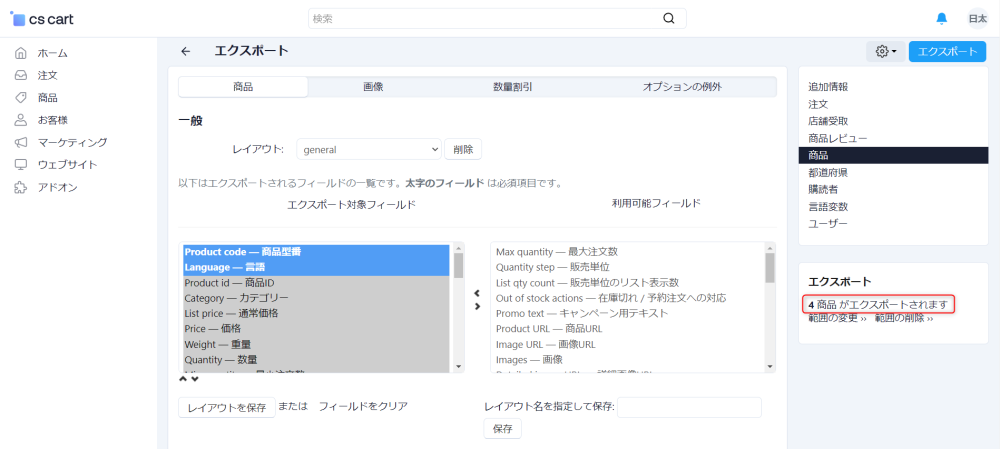Open the レイアウト general dropdown
The image size is (1000, 449).
[x=369, y=150]
